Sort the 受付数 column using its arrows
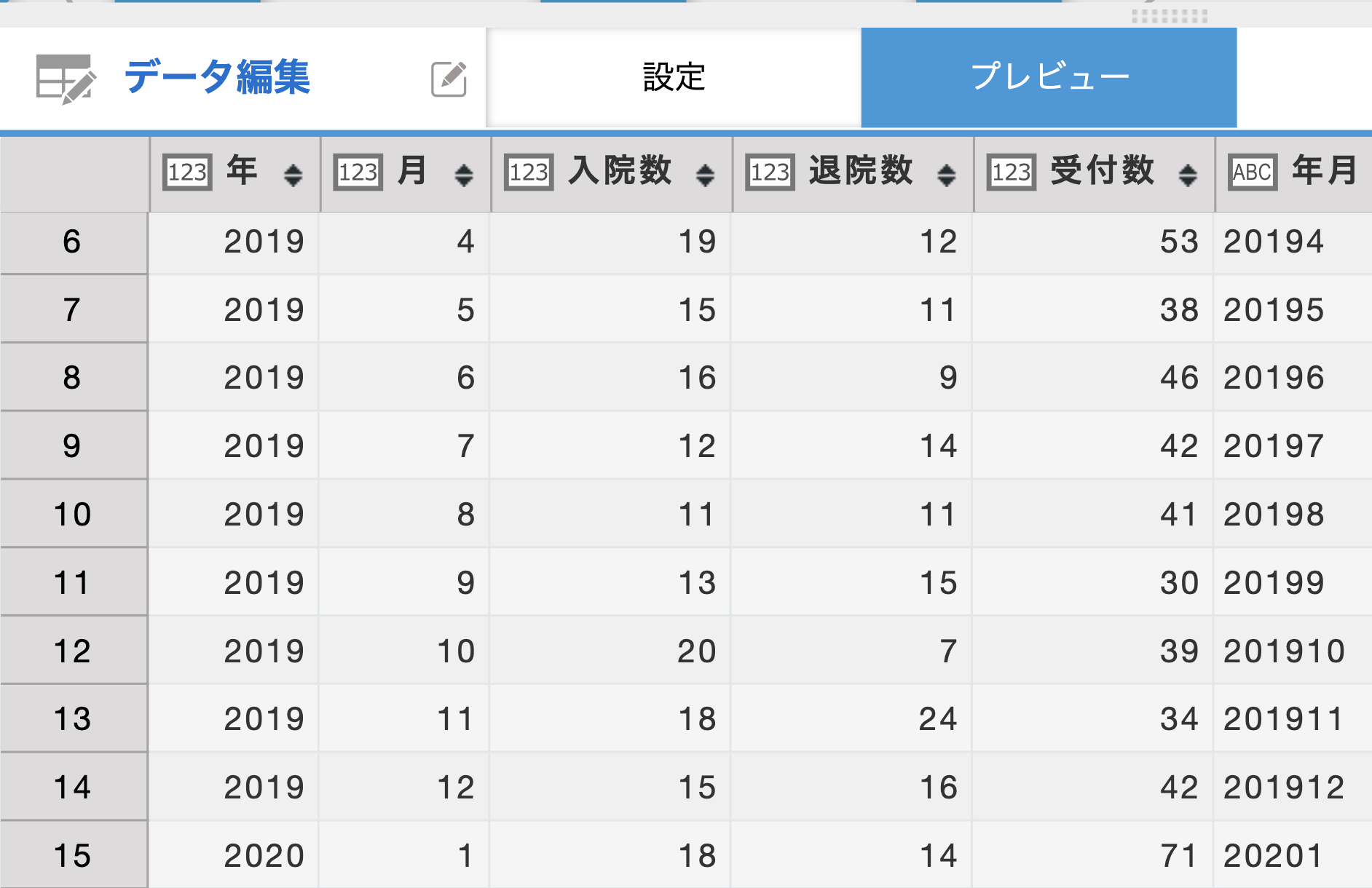Image resolution: width=1372 pixels, height=888 pixels. coord(1188,175)
